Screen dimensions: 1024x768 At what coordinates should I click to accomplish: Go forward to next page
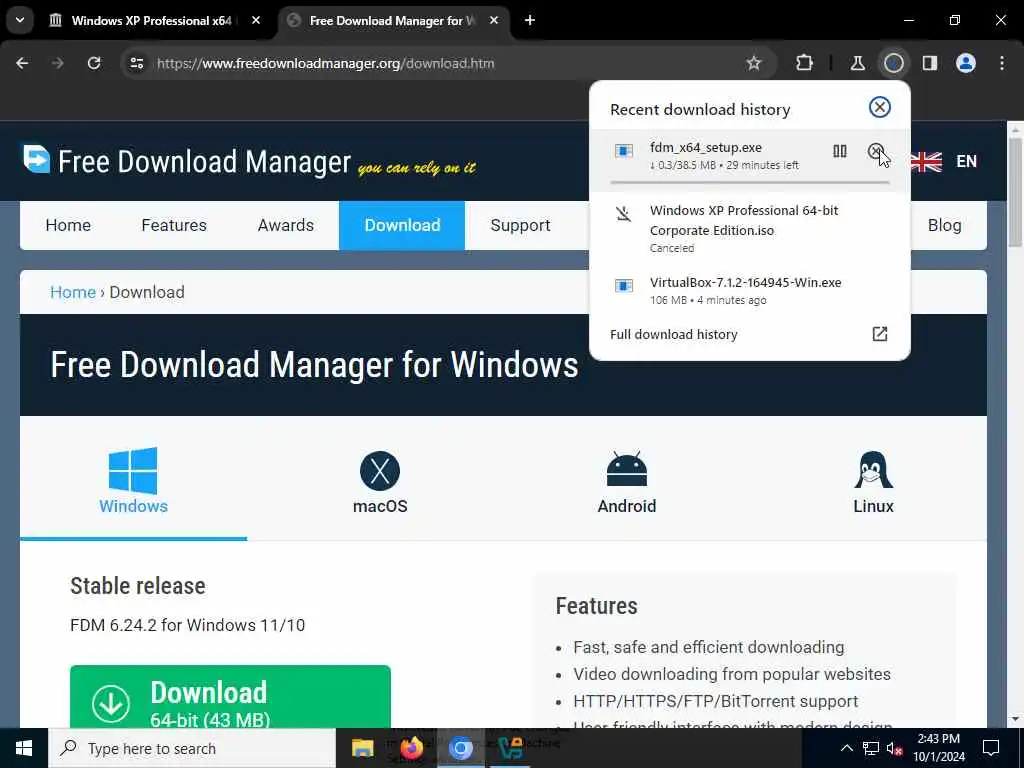(x=58, y=63)
